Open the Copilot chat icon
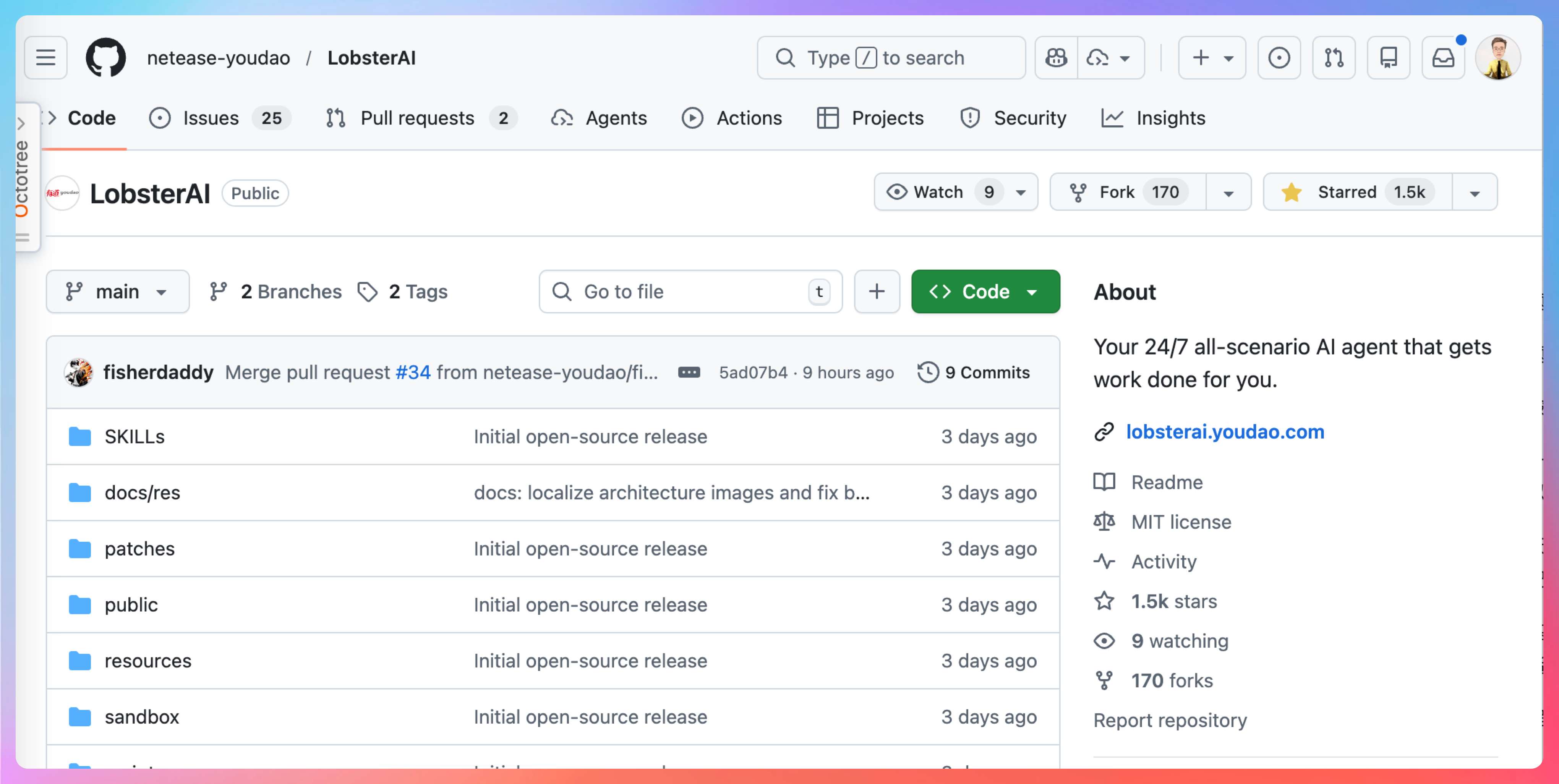The height and width of the screenshot is (784, 1559). (1056, 57)
